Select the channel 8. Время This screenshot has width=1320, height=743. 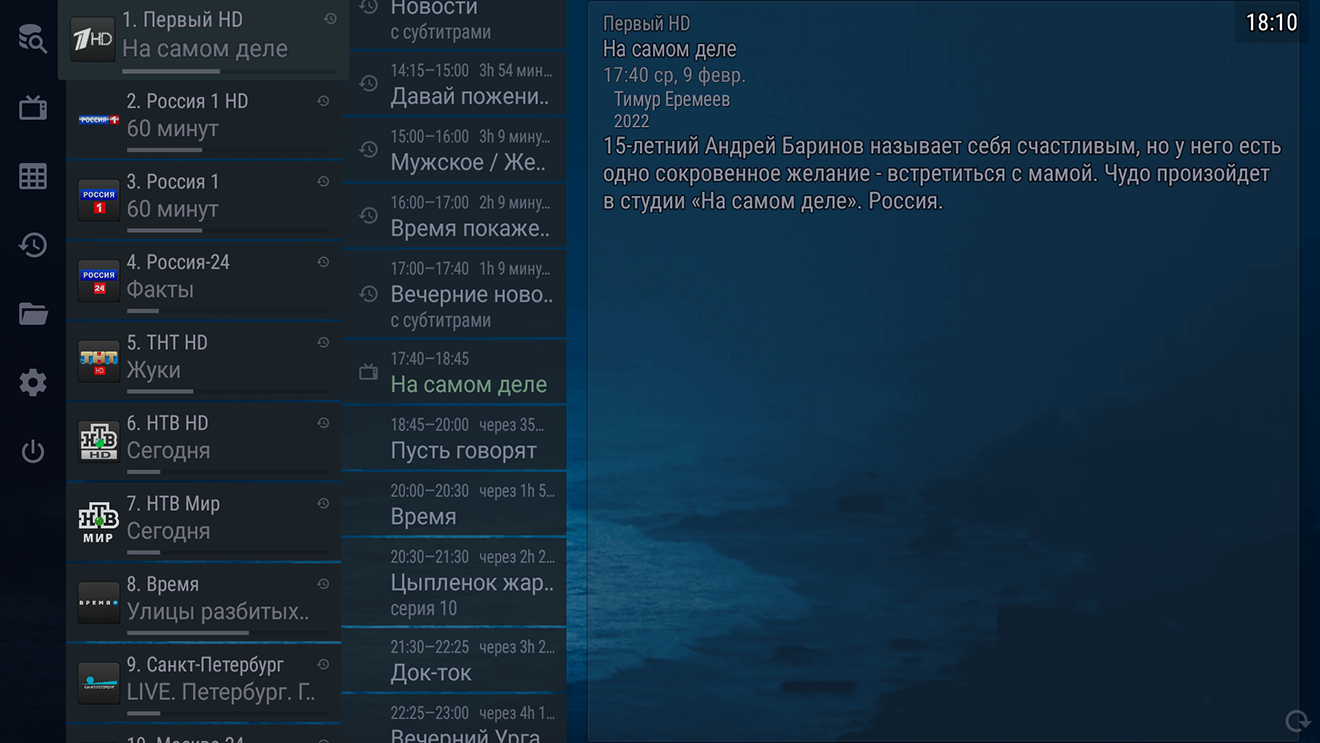point(203,601)
